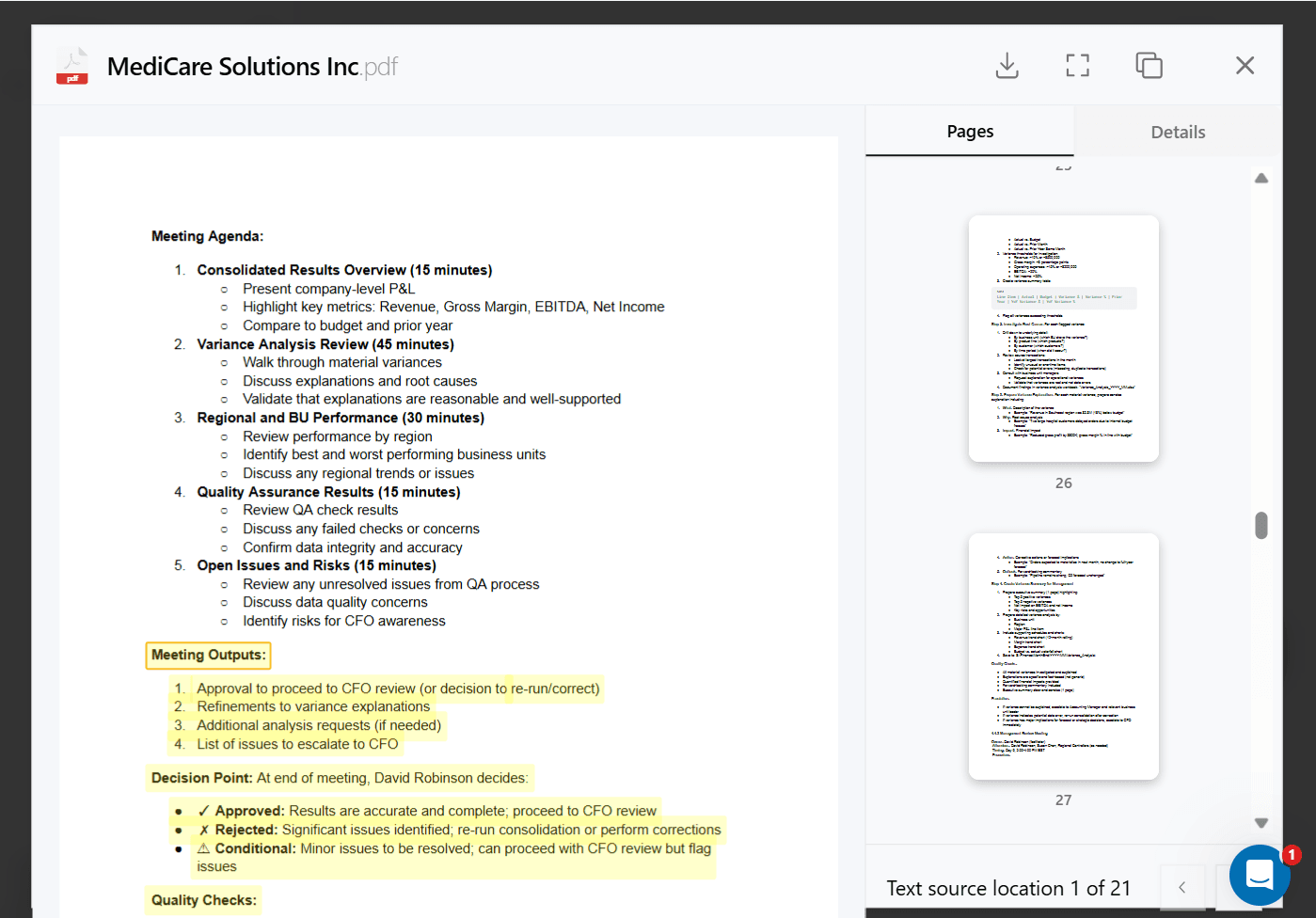Open the page 26 thumbnail
This screenshot has width=1316, height=918.
[x=1063, y=338]
